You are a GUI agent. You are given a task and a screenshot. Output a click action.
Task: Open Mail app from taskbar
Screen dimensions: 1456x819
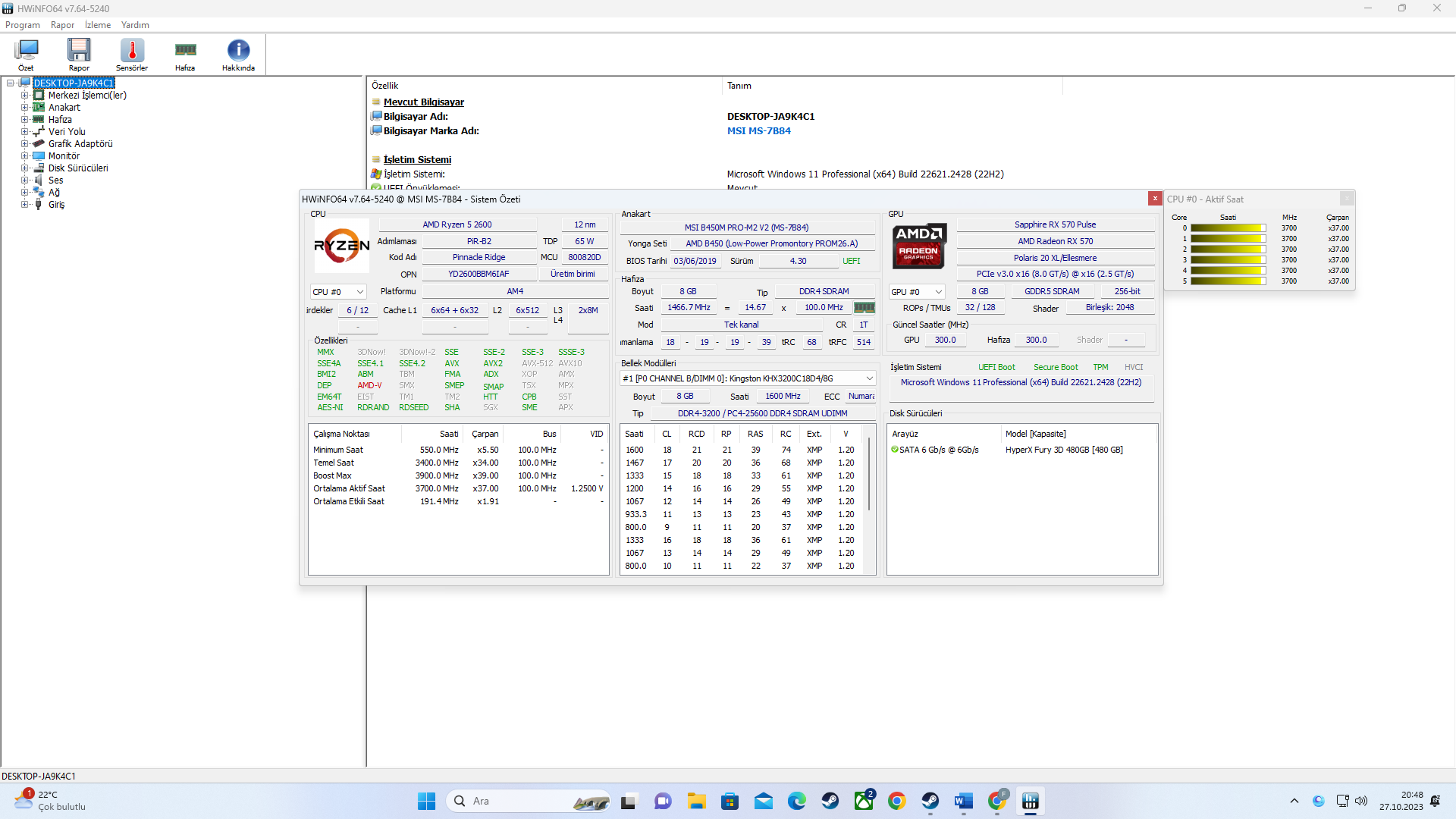(x=764, y=801)
